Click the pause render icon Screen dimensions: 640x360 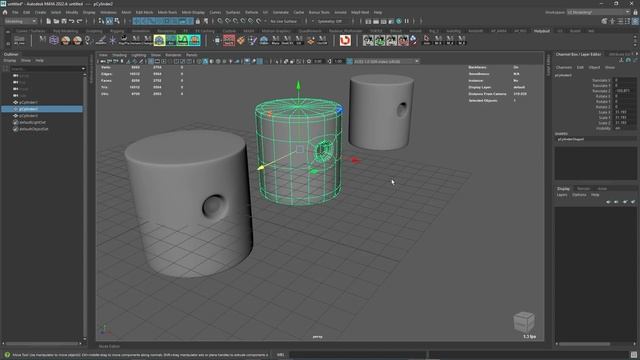pos(407,21)
